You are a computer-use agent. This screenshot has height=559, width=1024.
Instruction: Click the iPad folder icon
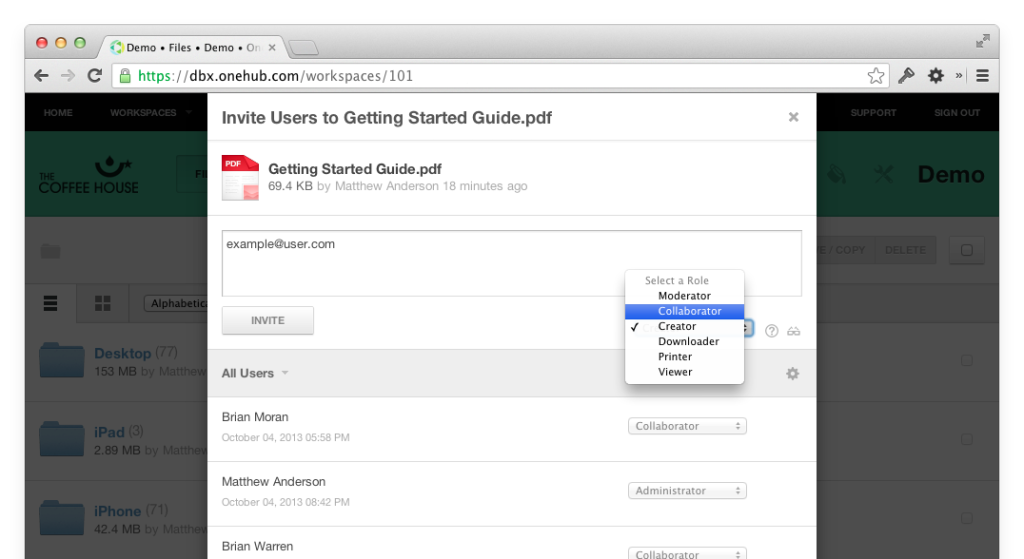[61, 439]
